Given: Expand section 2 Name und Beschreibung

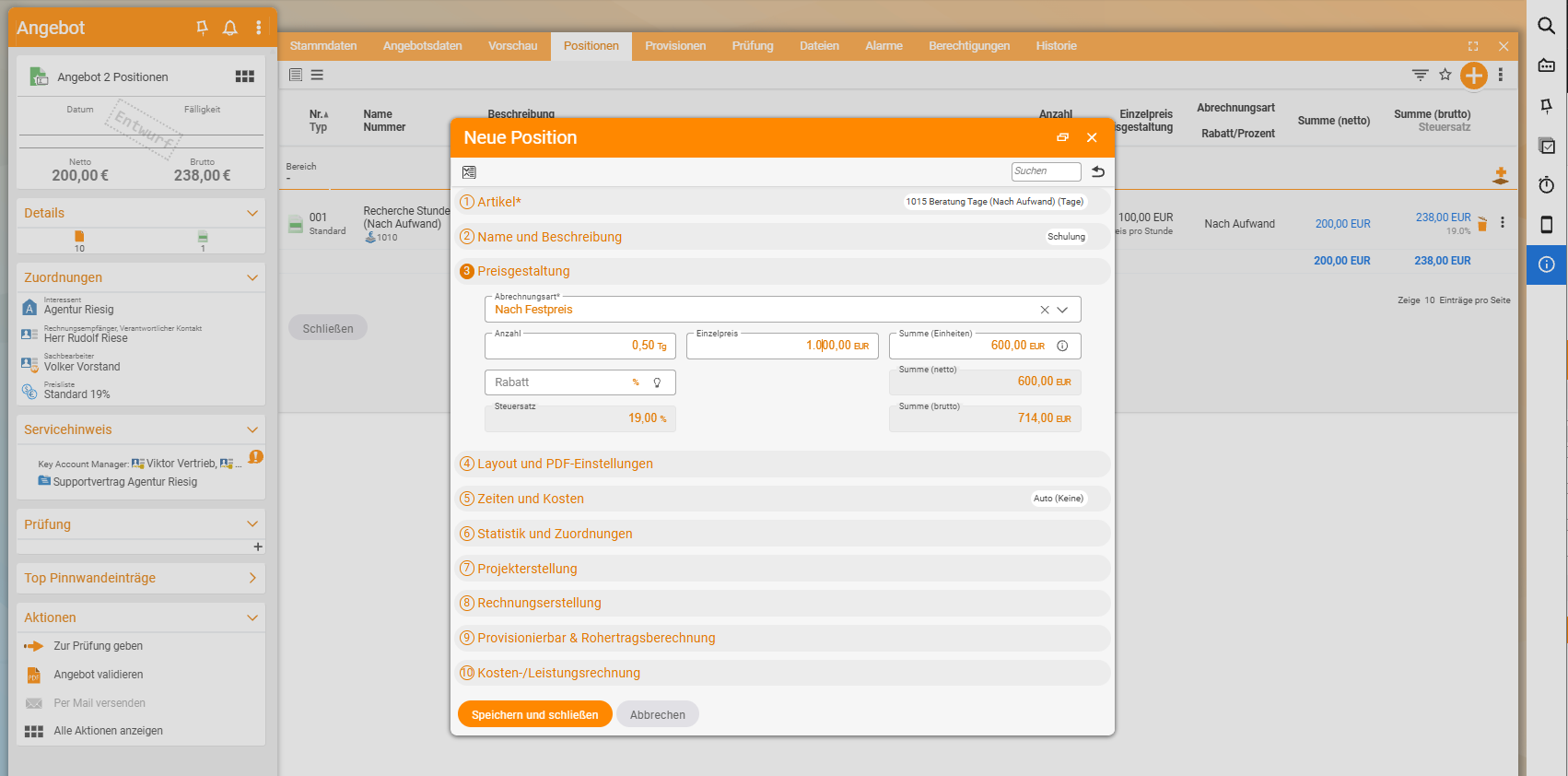Looking at the screenshot, I should 782,237.
